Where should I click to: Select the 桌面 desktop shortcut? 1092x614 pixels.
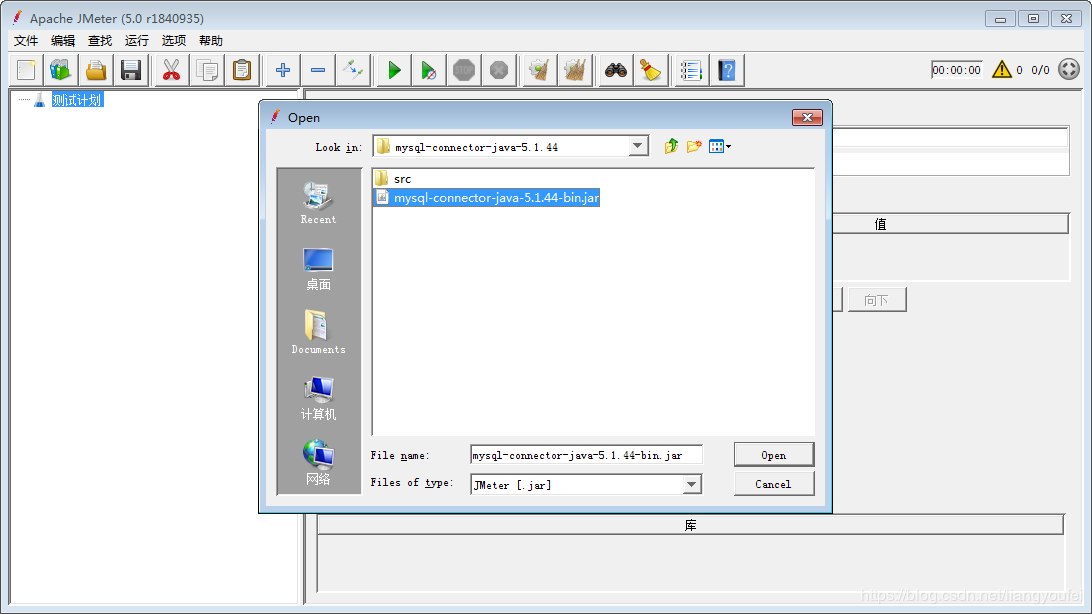[x=318, y=269]
